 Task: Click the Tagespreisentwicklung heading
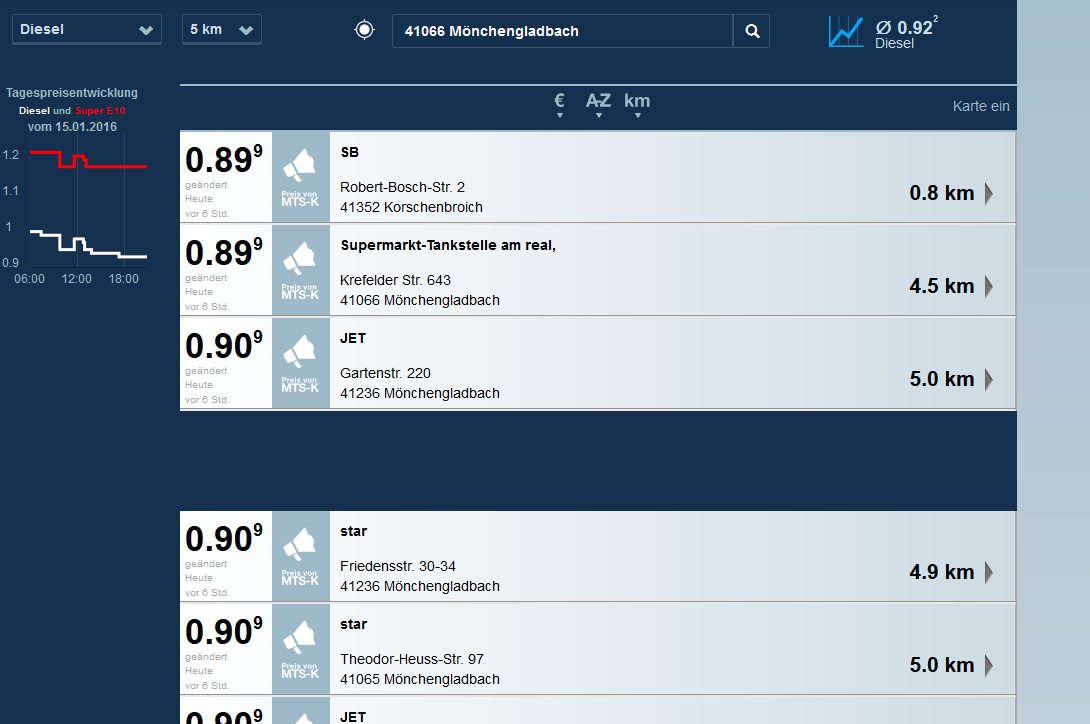(x=72, y=92)
